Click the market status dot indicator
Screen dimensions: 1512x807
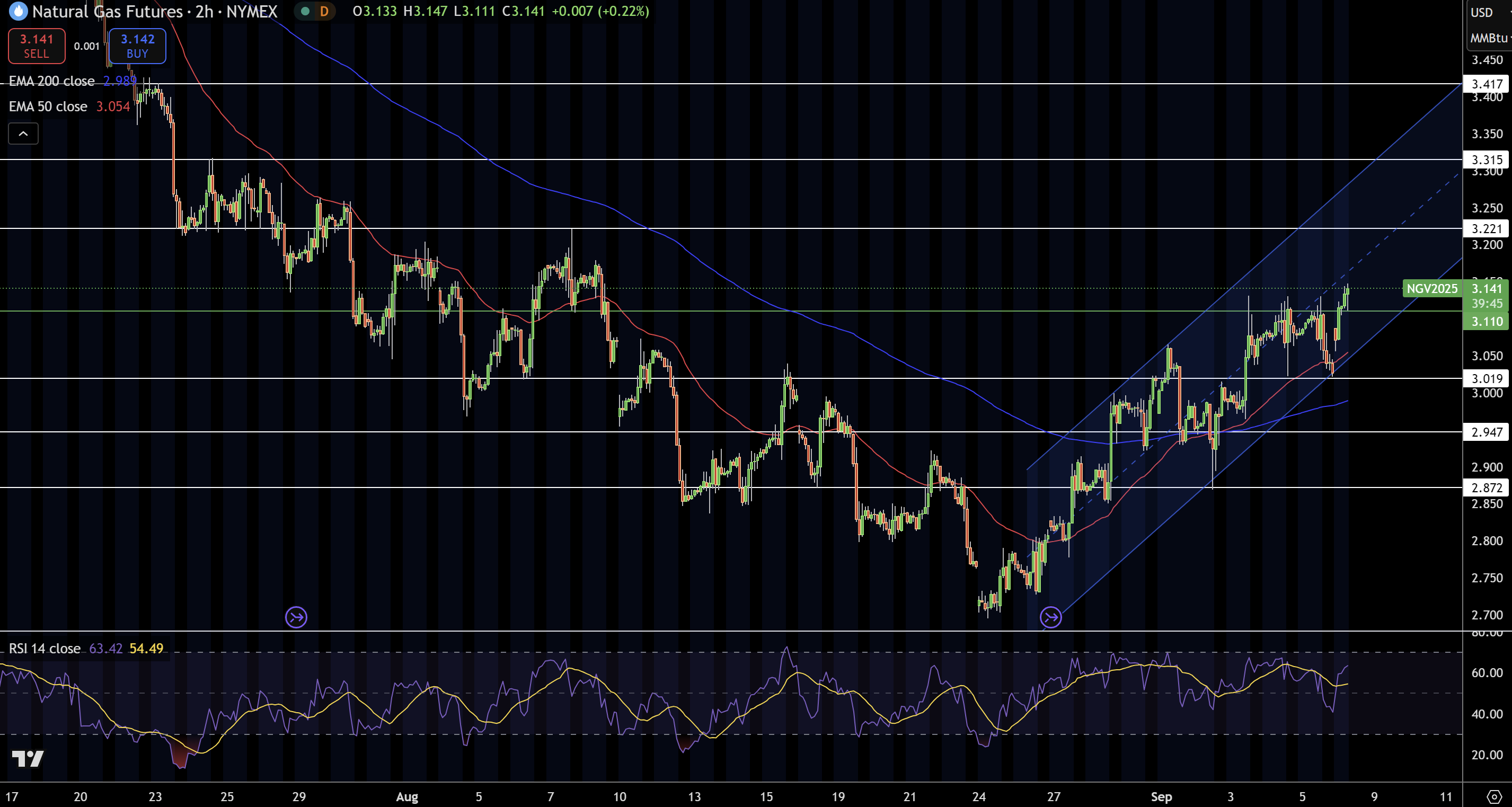pos(305,11)
